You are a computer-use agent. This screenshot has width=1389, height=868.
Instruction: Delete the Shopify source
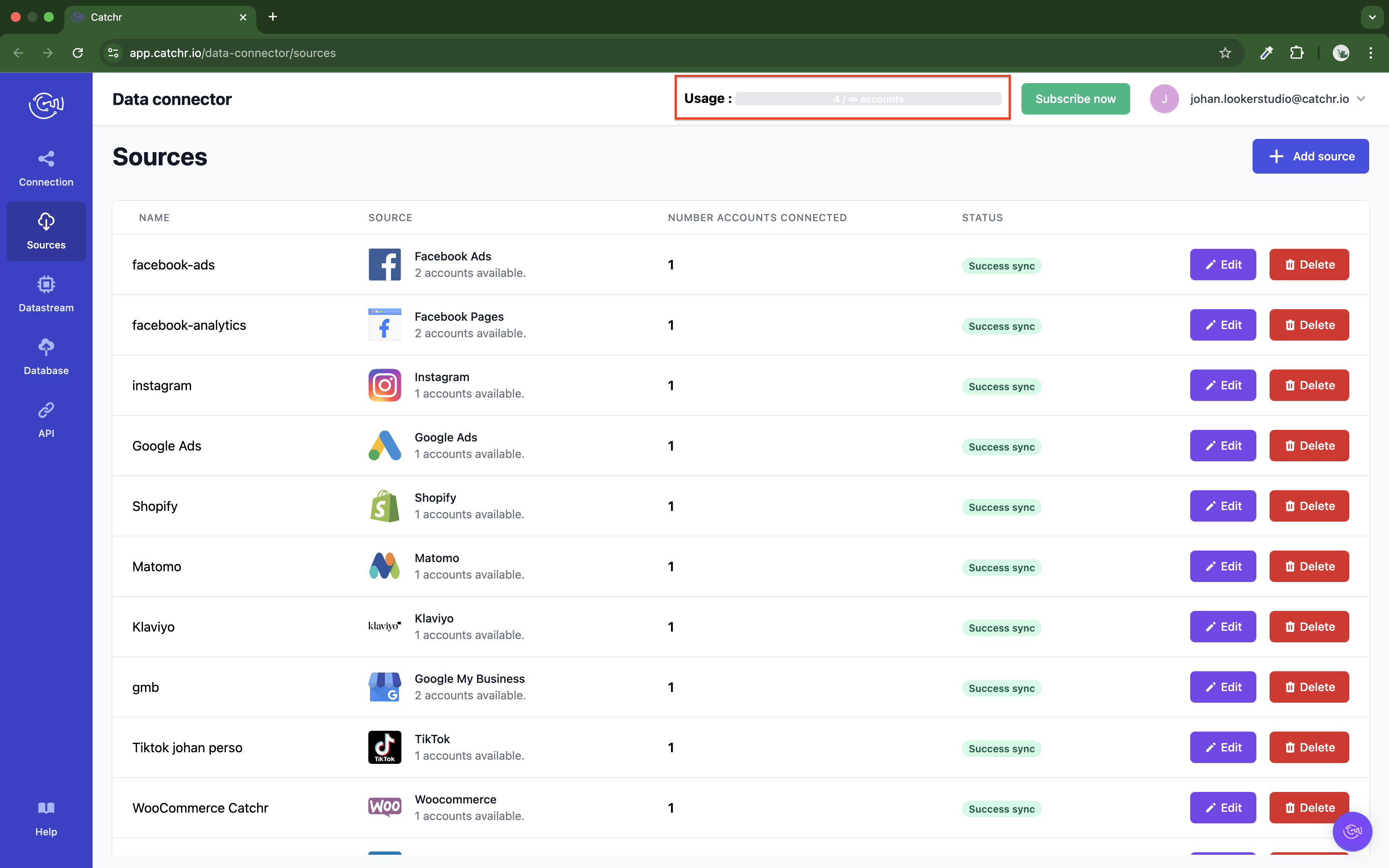coord(1309,506)
